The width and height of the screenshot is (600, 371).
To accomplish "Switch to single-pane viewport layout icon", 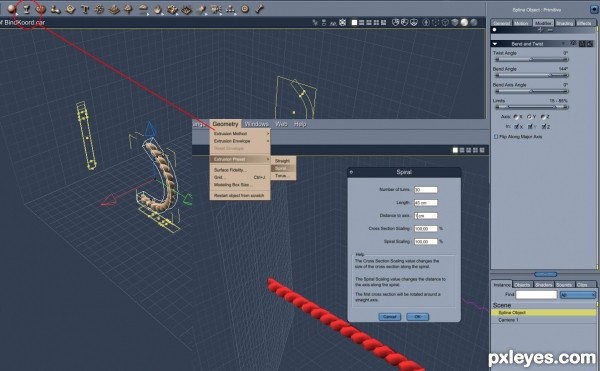I will [354, 23].
